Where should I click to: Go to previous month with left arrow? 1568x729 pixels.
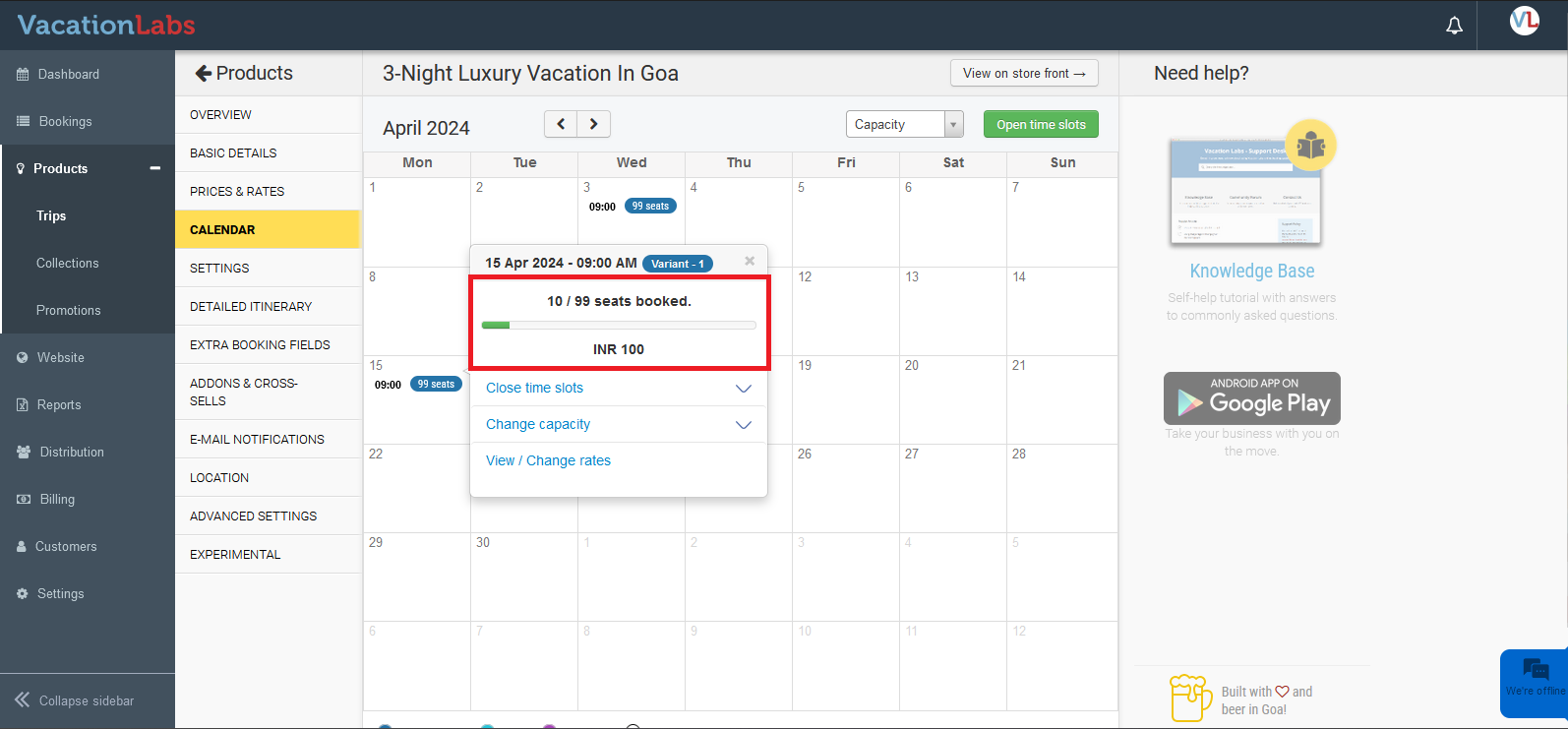561,124
